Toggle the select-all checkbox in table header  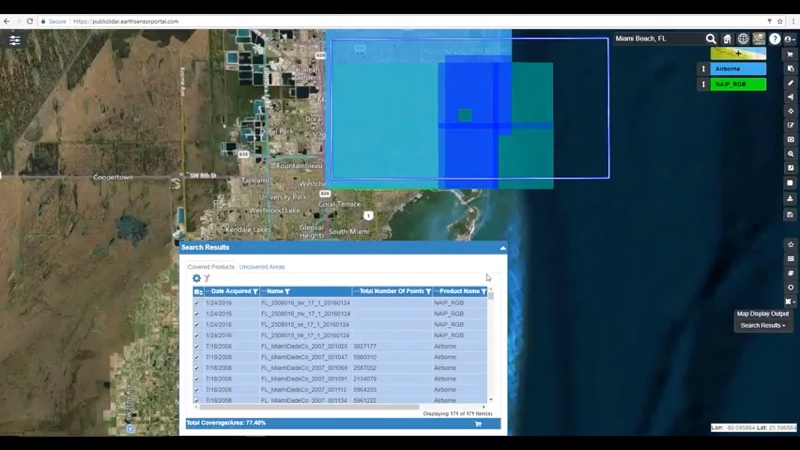click(197, 292)
